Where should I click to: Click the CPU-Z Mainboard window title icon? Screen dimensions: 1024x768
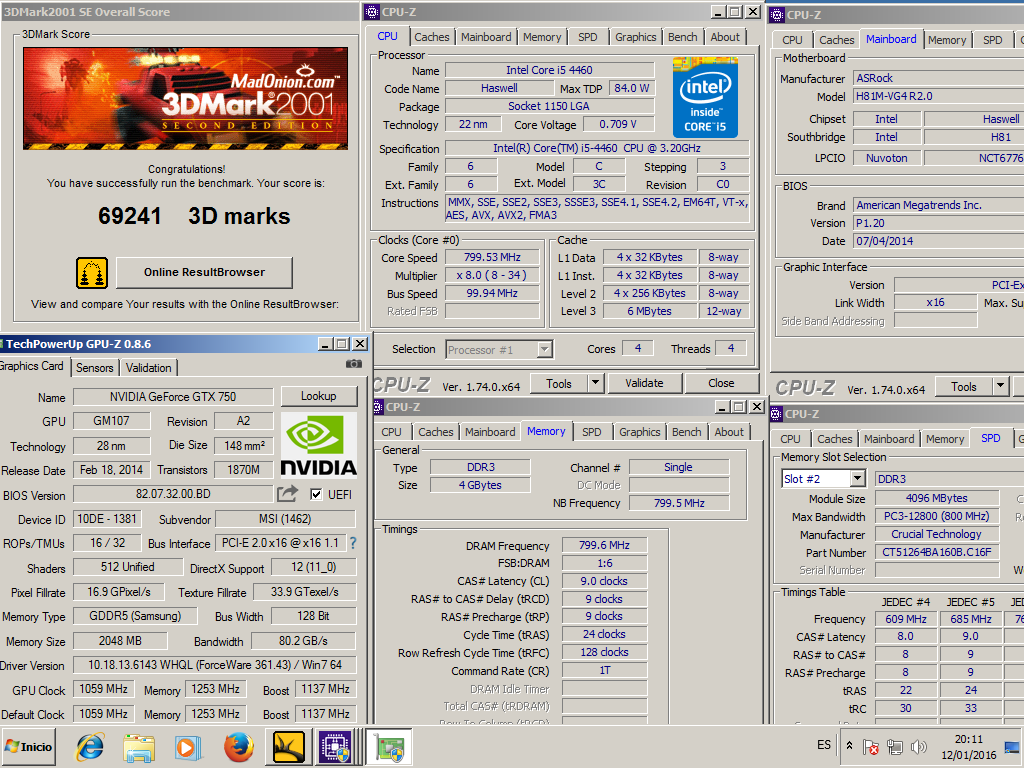777,15
